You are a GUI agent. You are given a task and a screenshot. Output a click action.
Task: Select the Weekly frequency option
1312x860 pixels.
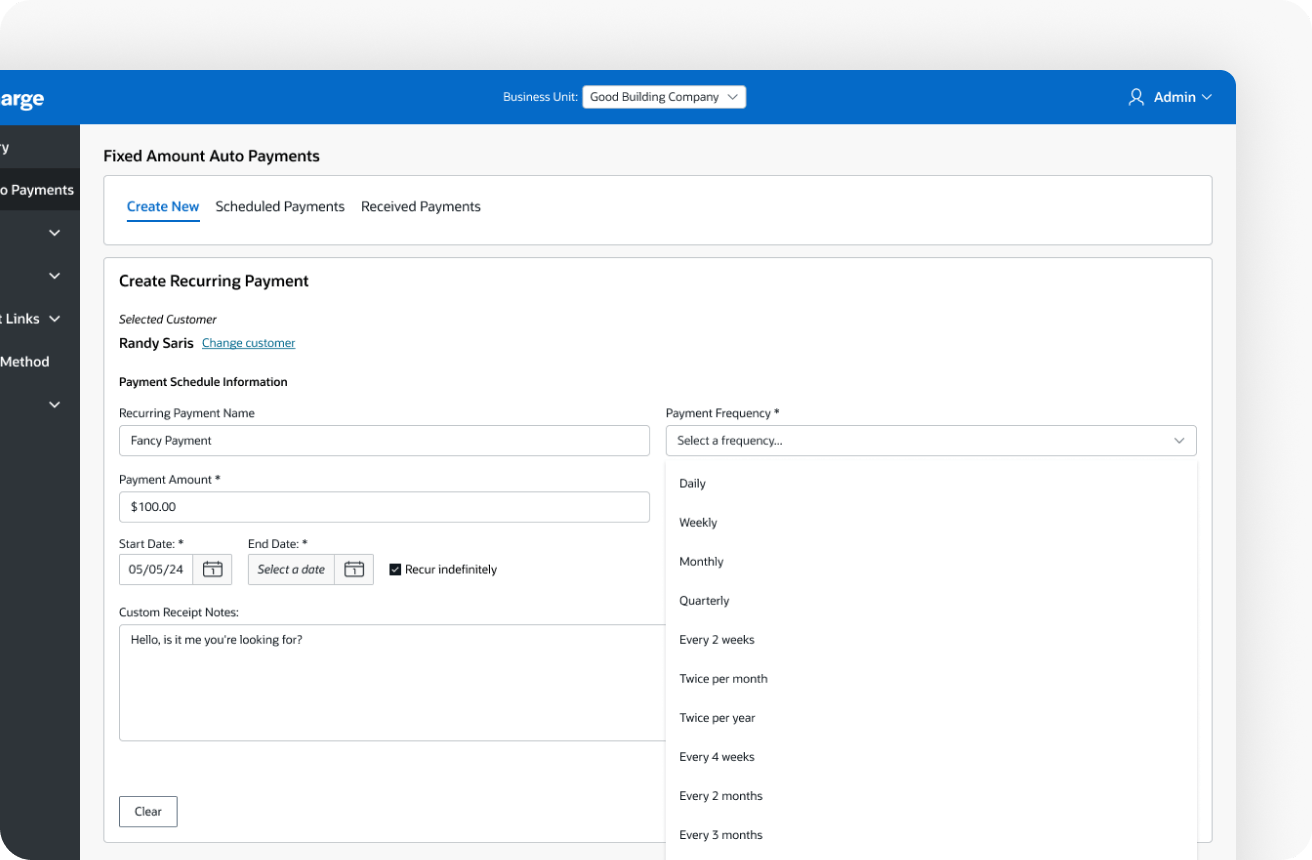[x=931, y=523]
